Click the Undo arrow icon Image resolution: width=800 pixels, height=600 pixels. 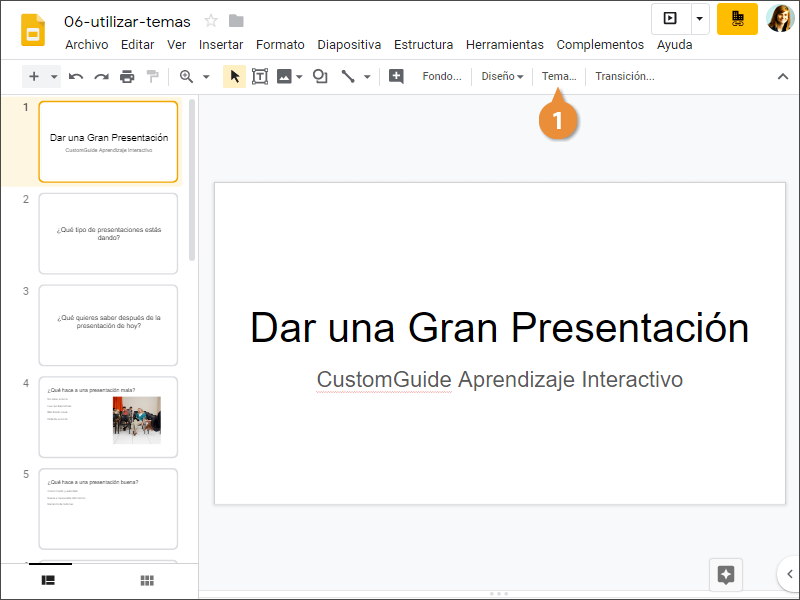[x=76, y=76]
